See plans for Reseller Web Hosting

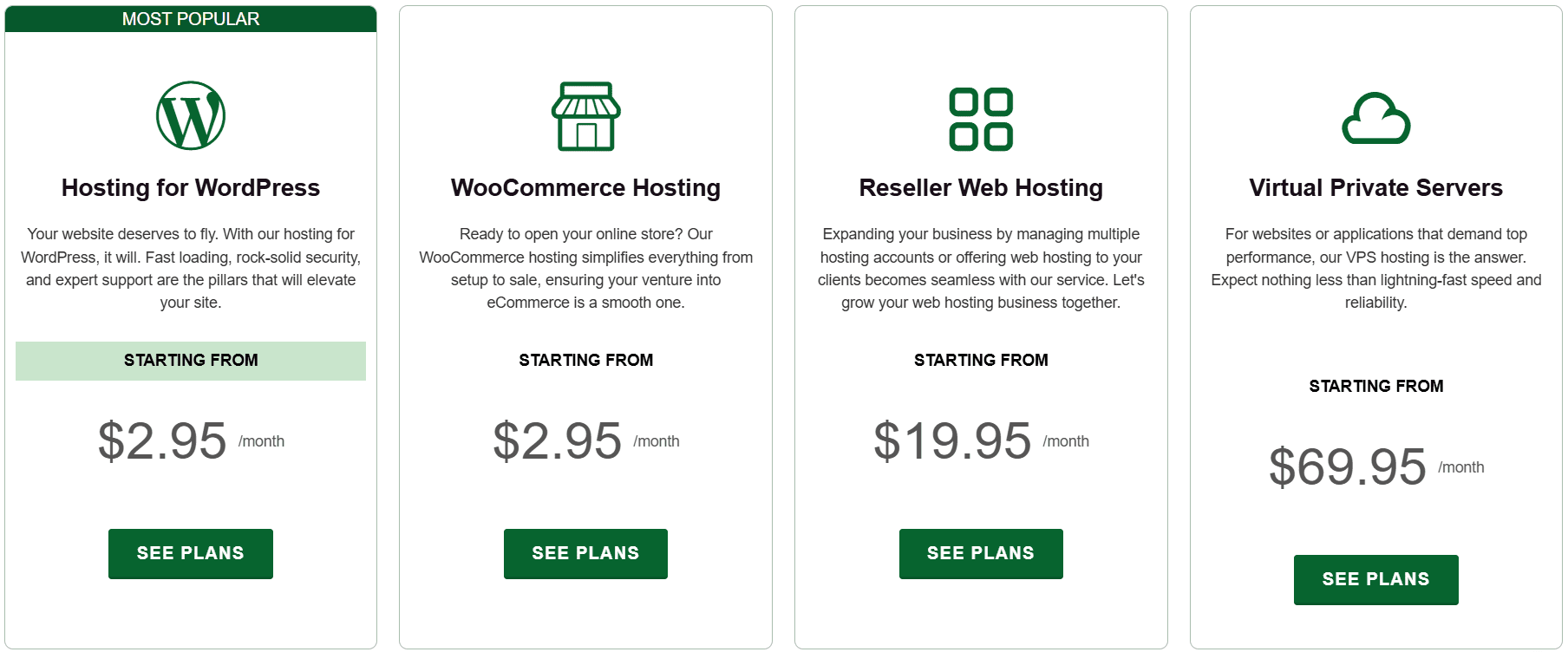(x=981, y=553)
